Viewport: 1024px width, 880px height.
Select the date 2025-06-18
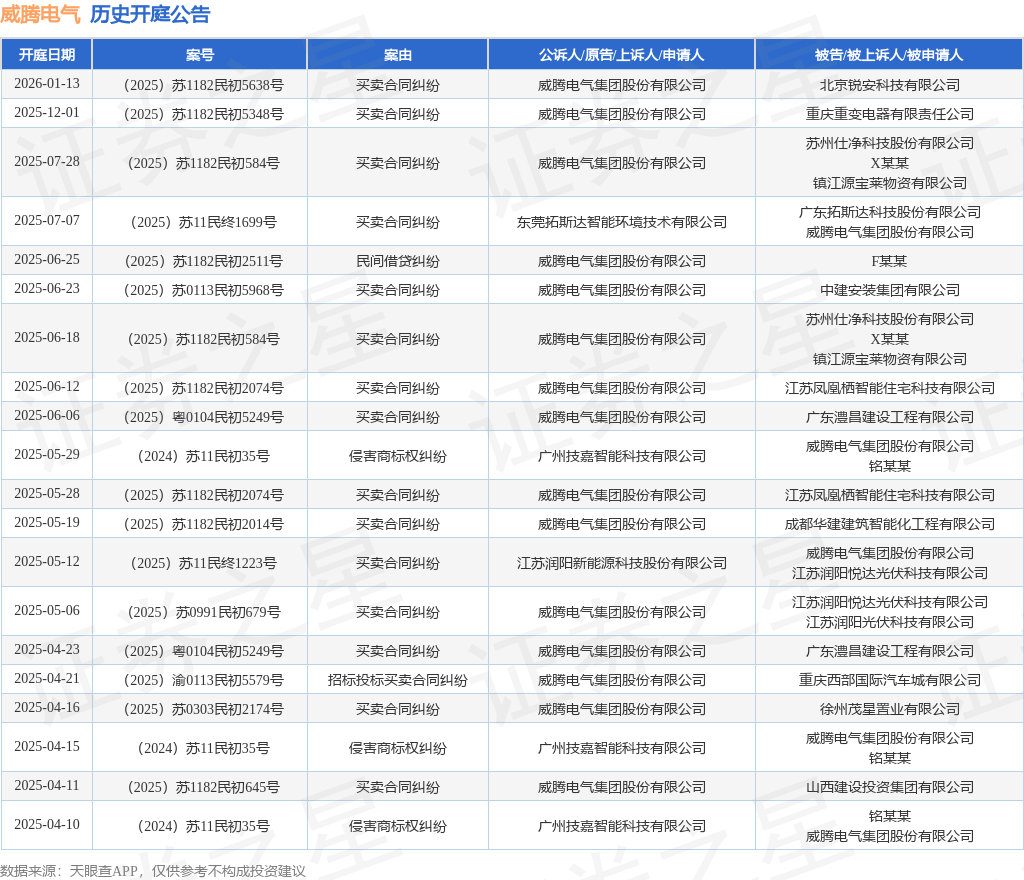[47, 337]
